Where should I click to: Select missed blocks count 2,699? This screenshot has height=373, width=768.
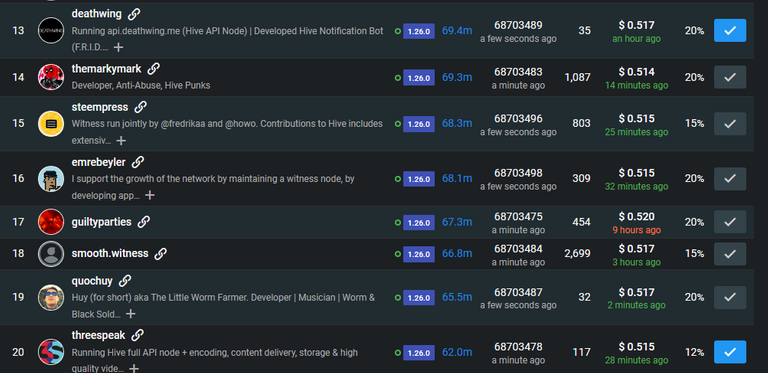click(x=577, y=254)
